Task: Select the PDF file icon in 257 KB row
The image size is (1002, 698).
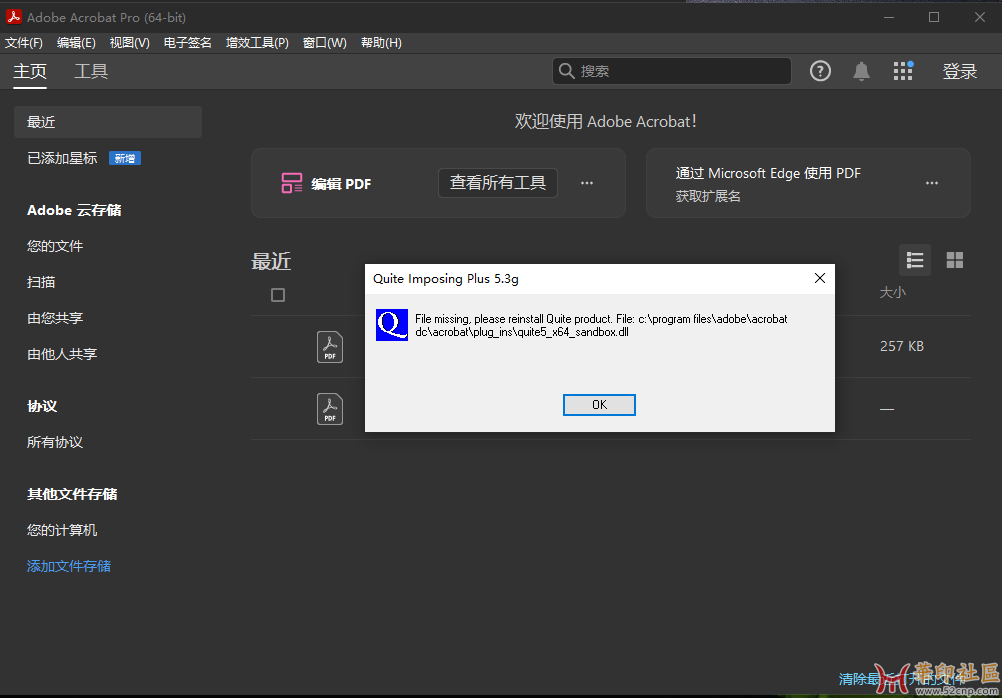Action: click(x=330, y=347)
